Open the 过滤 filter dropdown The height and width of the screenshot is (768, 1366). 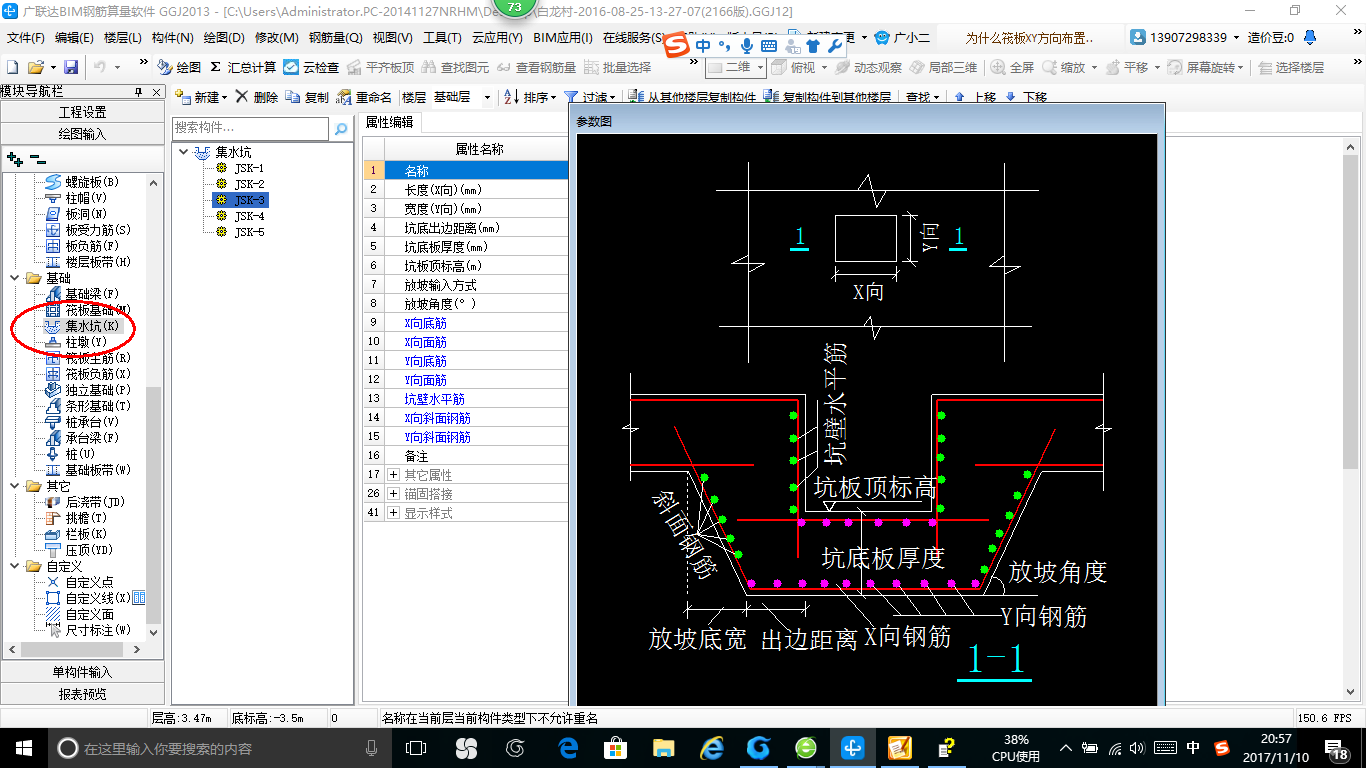coord(592,98)
